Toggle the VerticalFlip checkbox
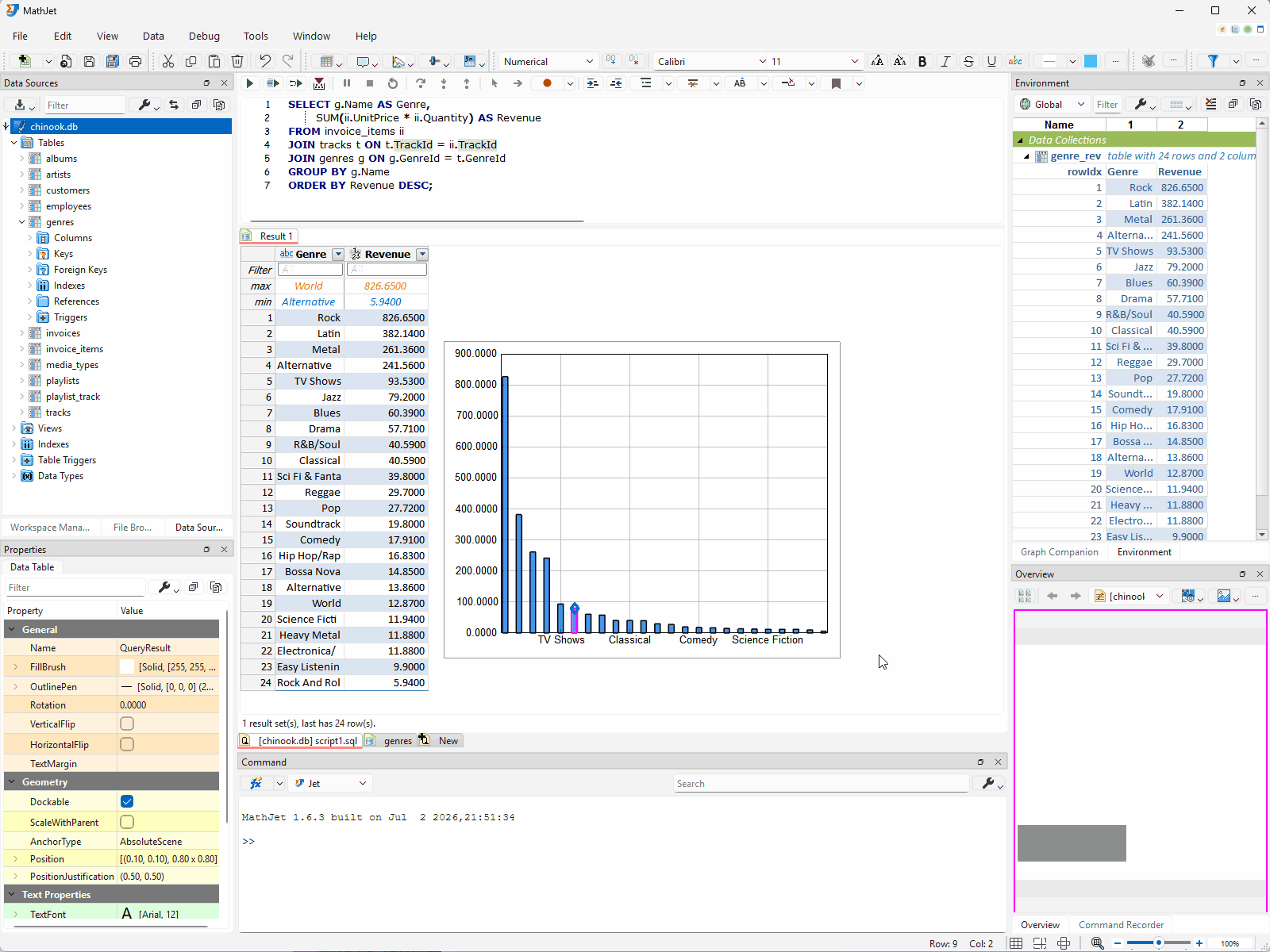This screenshot has height=952, width=1270. click(x=127, y=724)
